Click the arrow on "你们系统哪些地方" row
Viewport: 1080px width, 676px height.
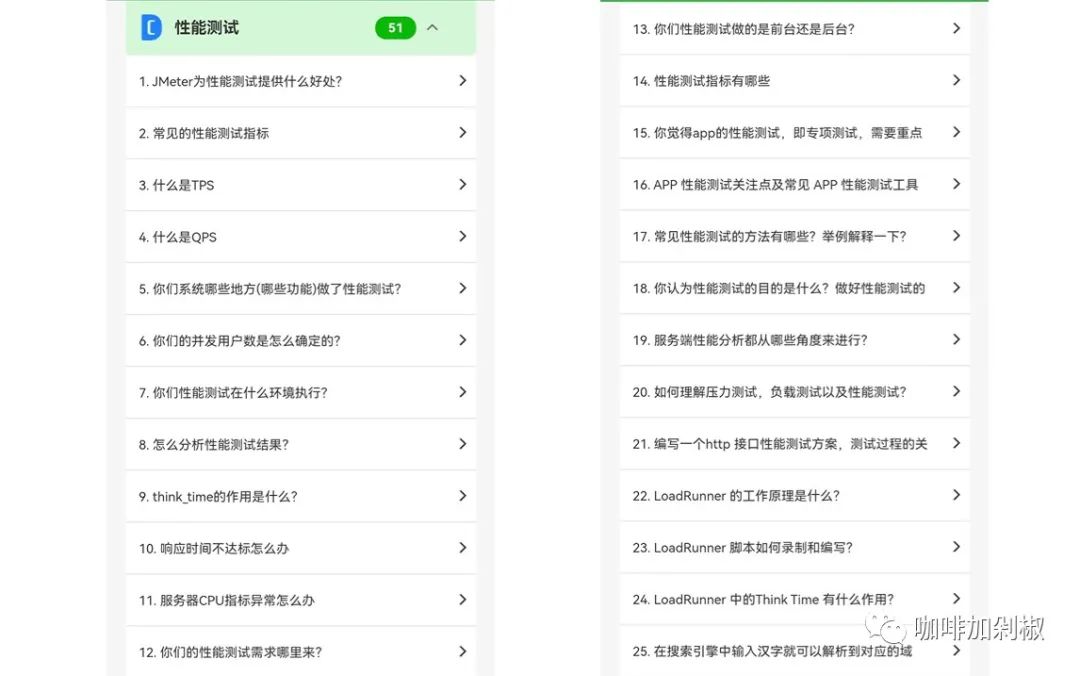[462, 288]
